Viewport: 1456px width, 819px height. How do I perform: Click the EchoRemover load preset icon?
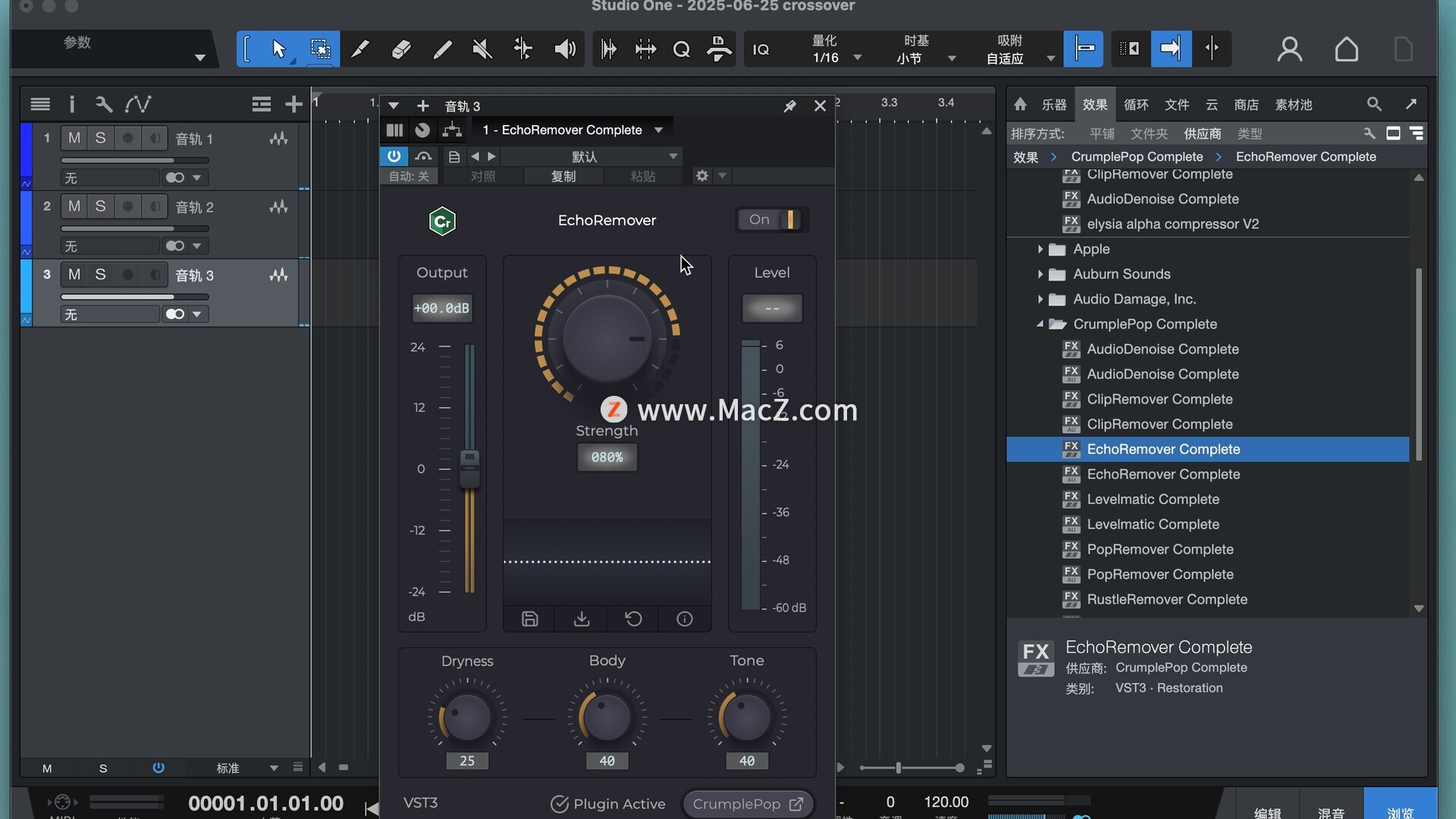(582, 619)
